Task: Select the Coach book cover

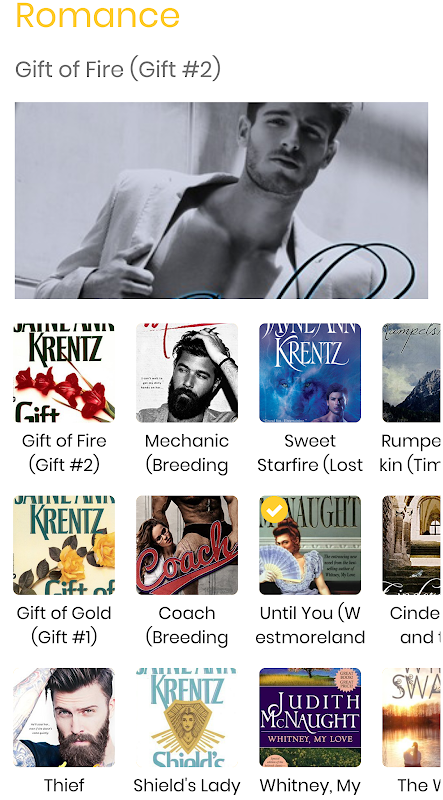Action: (187, 545)
